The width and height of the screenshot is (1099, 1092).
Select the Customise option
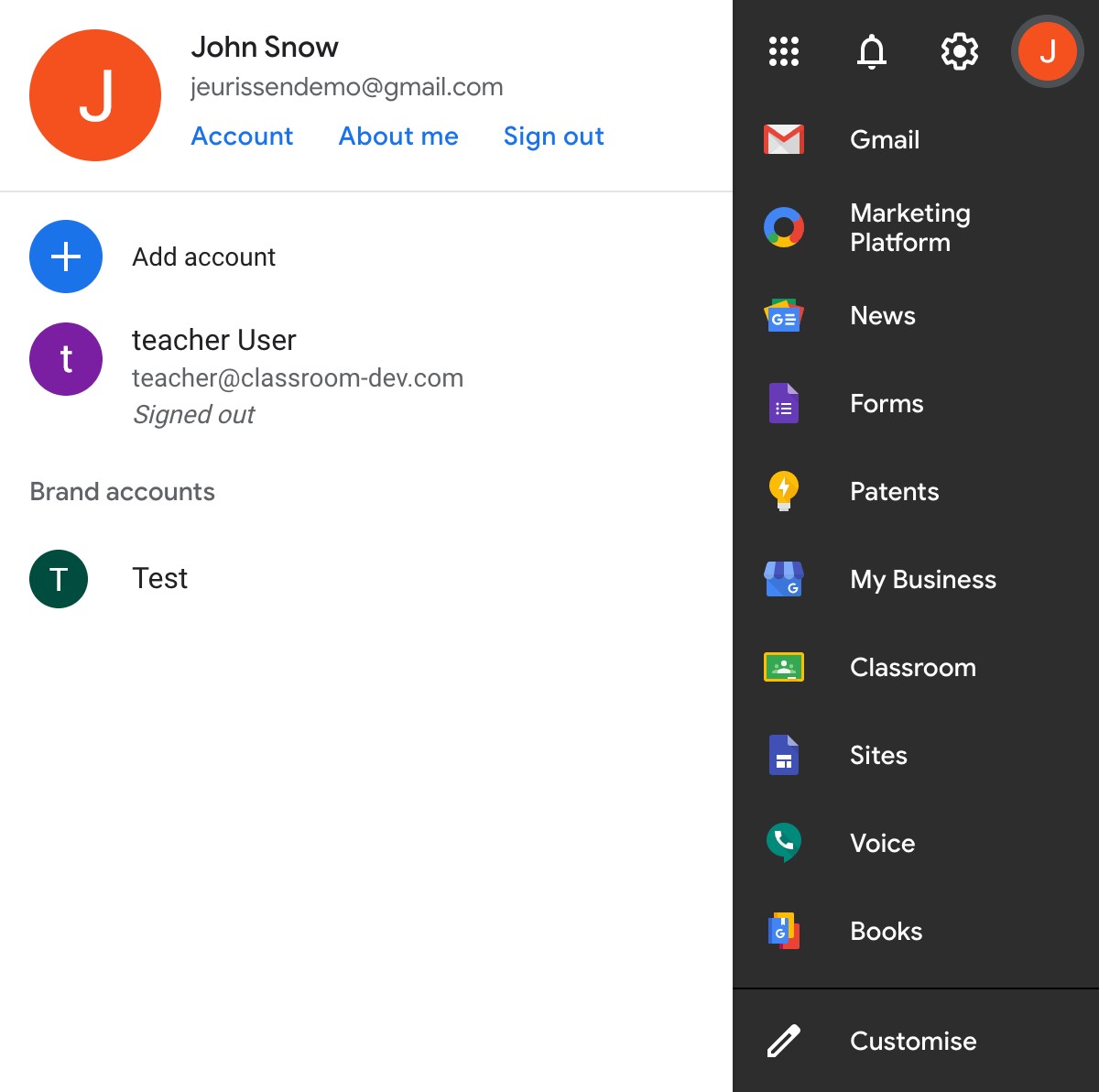913,1041
